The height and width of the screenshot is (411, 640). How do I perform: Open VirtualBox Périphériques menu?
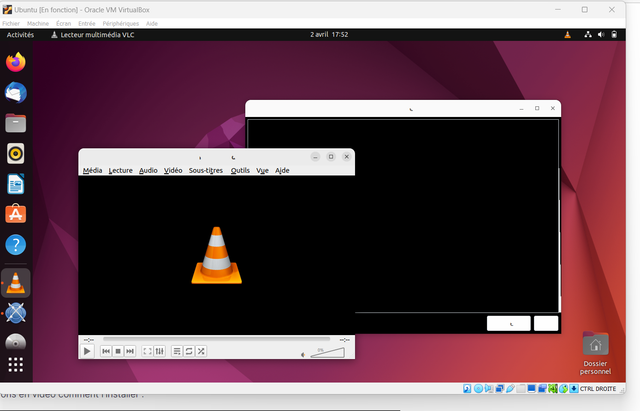tap(121, 24)
